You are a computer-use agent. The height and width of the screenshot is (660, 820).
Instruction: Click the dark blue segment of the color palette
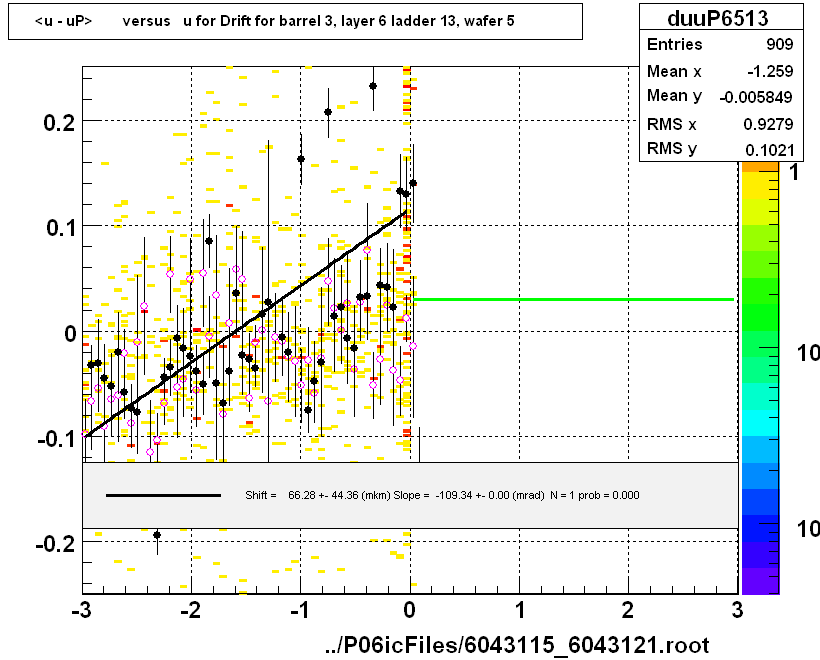(x=760, y=528)
